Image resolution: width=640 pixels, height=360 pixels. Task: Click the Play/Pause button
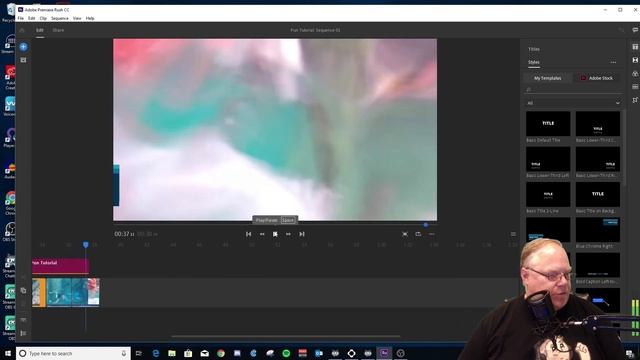(275, 234)
